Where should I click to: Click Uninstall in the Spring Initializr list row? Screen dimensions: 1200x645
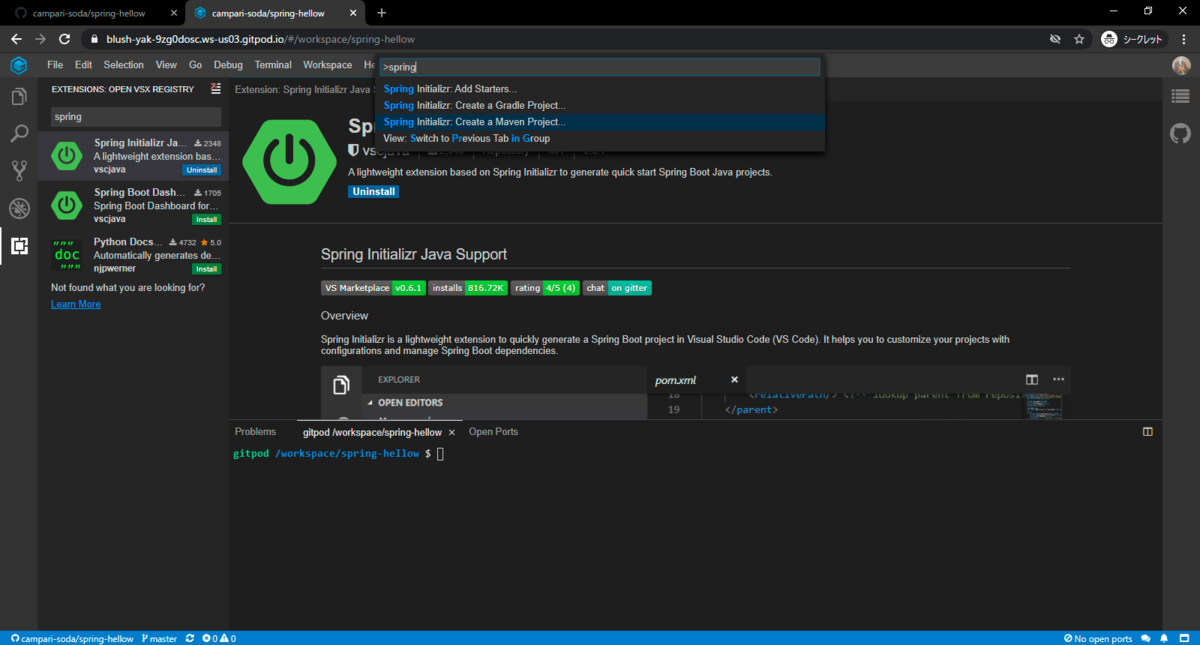pos(201,170)
